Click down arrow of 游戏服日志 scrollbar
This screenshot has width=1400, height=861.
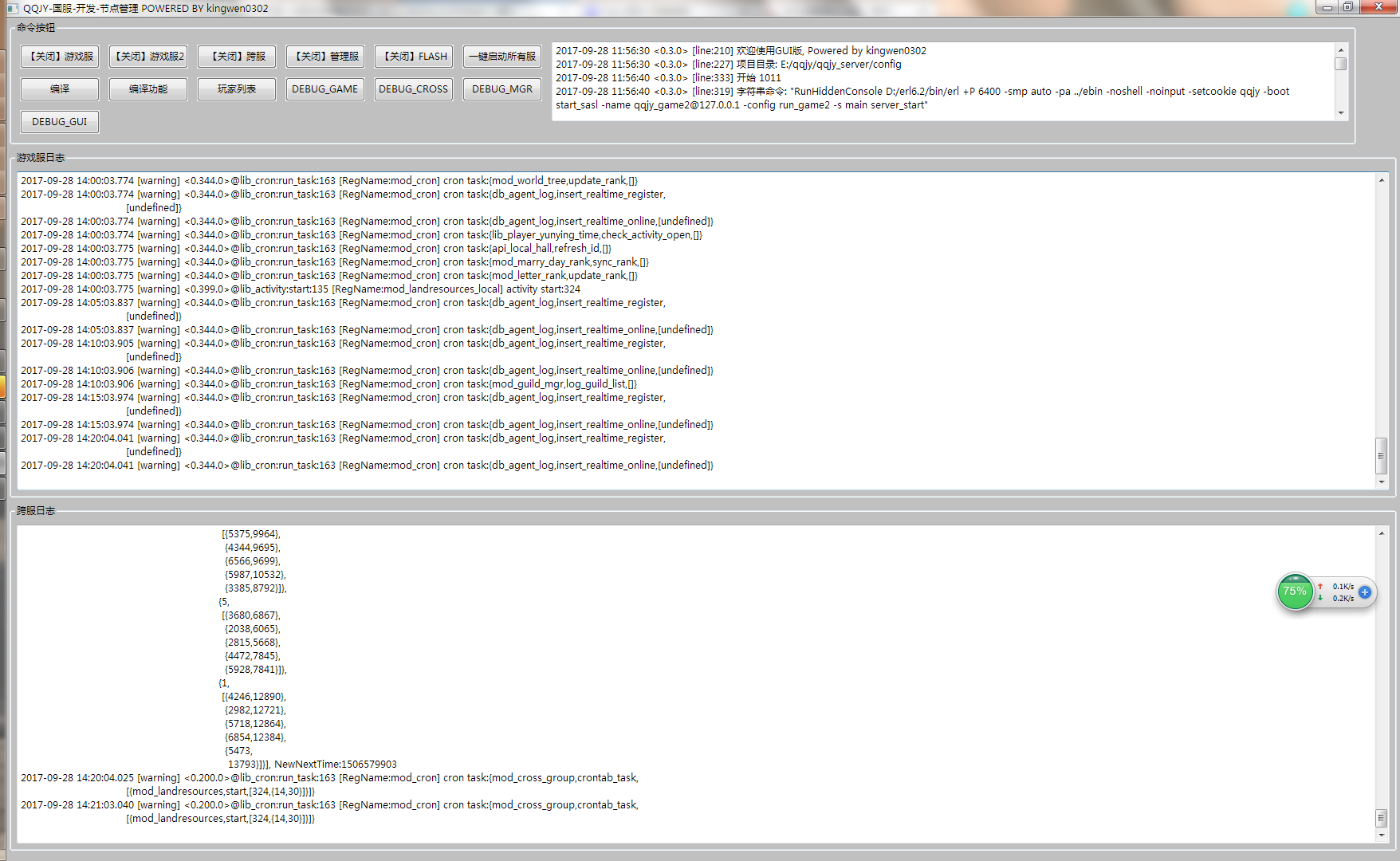pos(1382,482)
